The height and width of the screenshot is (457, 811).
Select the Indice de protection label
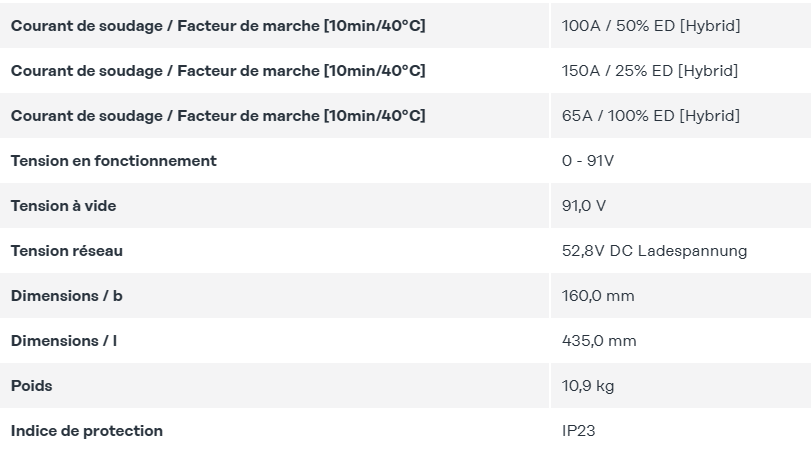(x=87, y=431)
